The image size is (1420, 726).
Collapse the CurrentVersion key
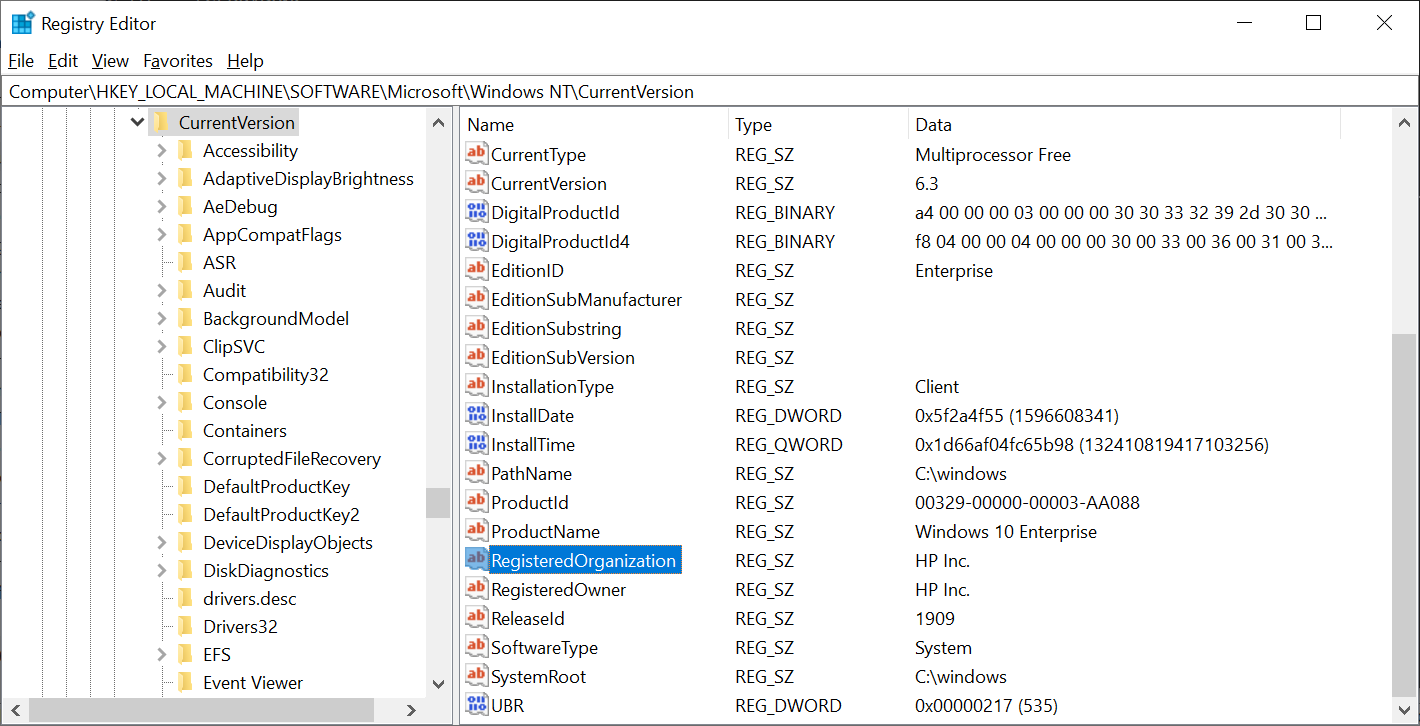137,122
